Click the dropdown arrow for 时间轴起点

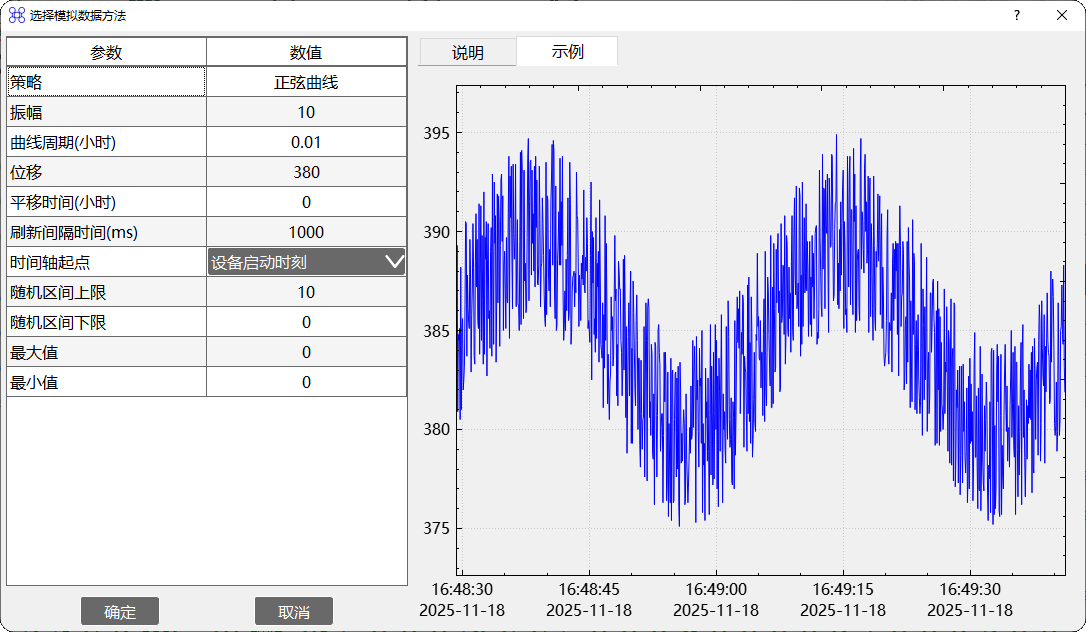click(x=394, y=262)
